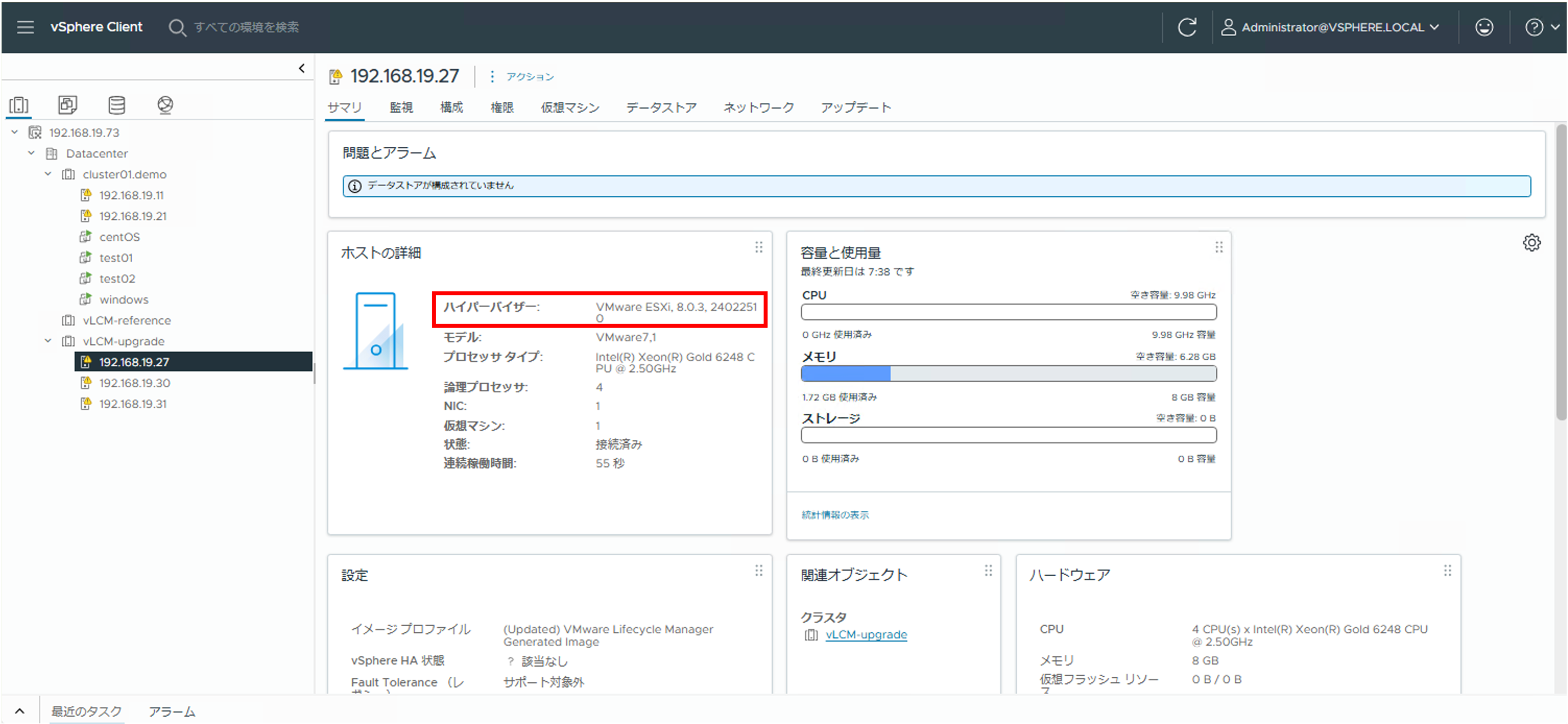
Task: Click the help question mark icon
Action: click(x=1535, y=27)
